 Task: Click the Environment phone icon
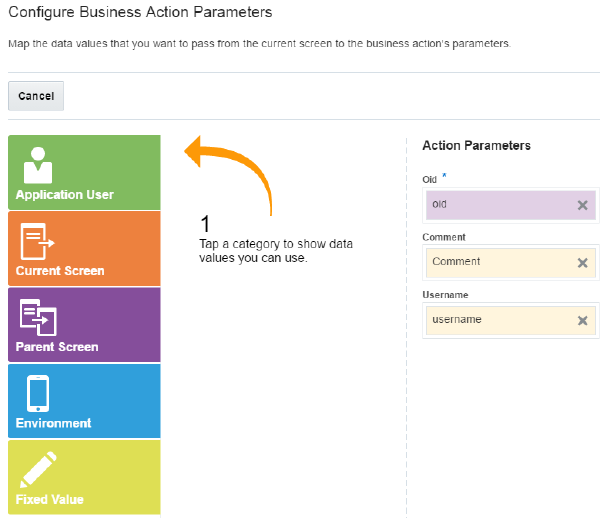coord(37,393)
